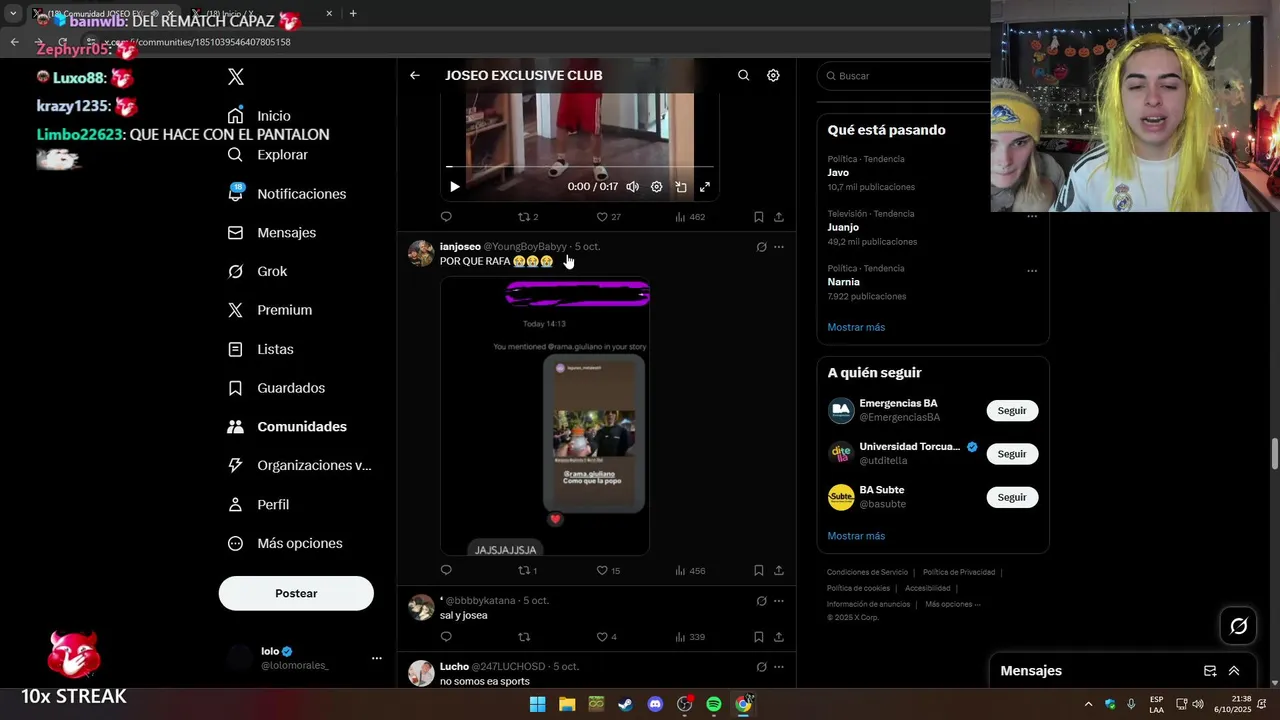
Task: Repost the video post with 2 reposts
Action: [x=527, y=217]
